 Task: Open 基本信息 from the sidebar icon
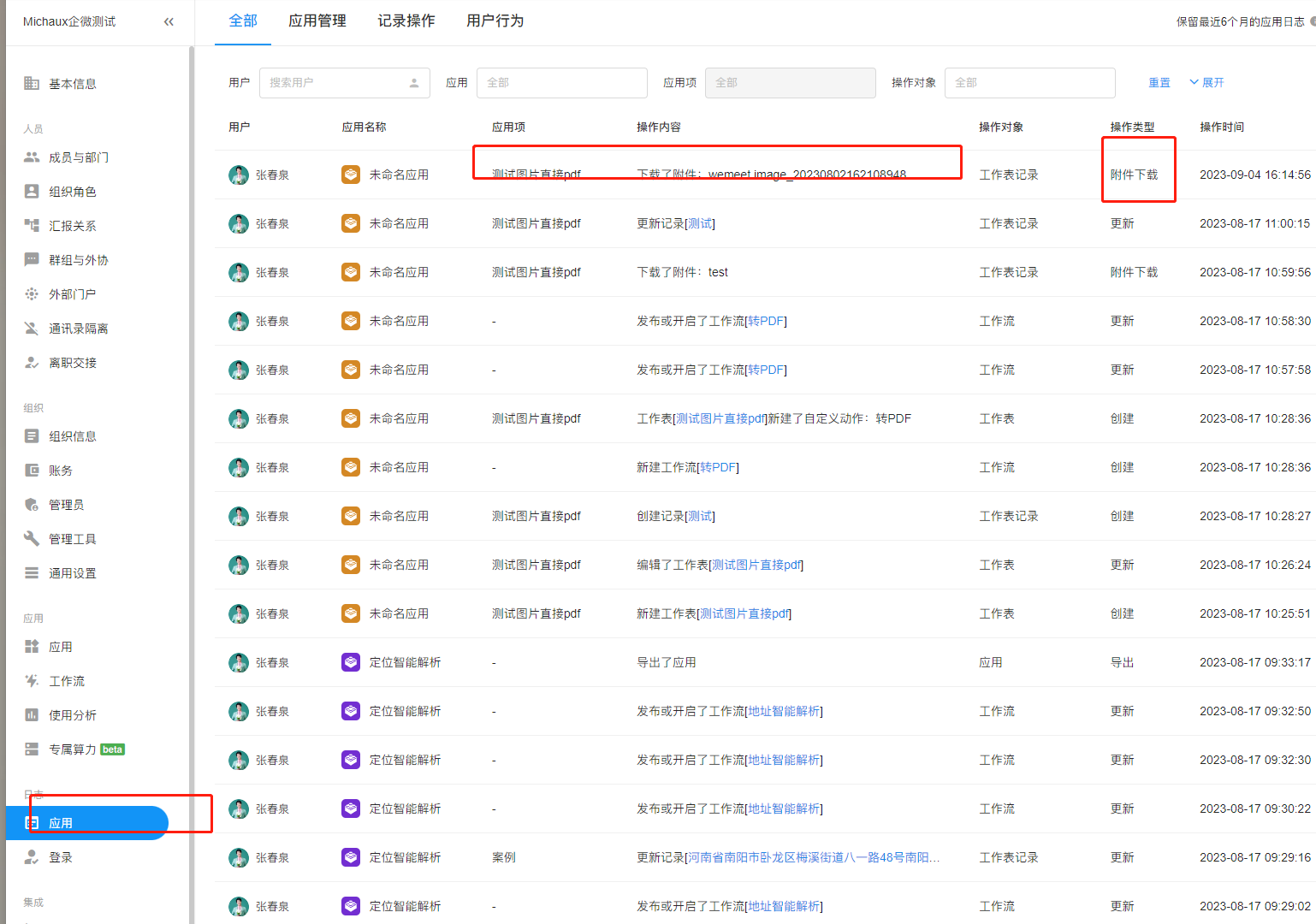(32, 83)
